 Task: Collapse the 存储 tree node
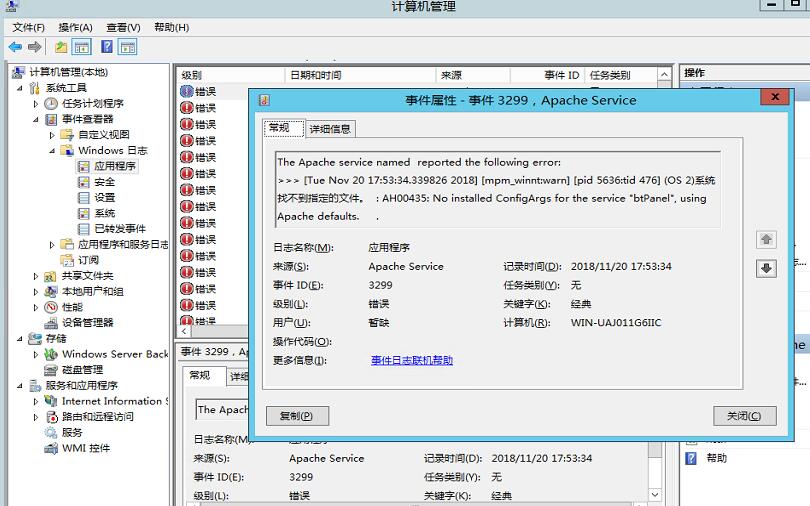pos(20,338)
